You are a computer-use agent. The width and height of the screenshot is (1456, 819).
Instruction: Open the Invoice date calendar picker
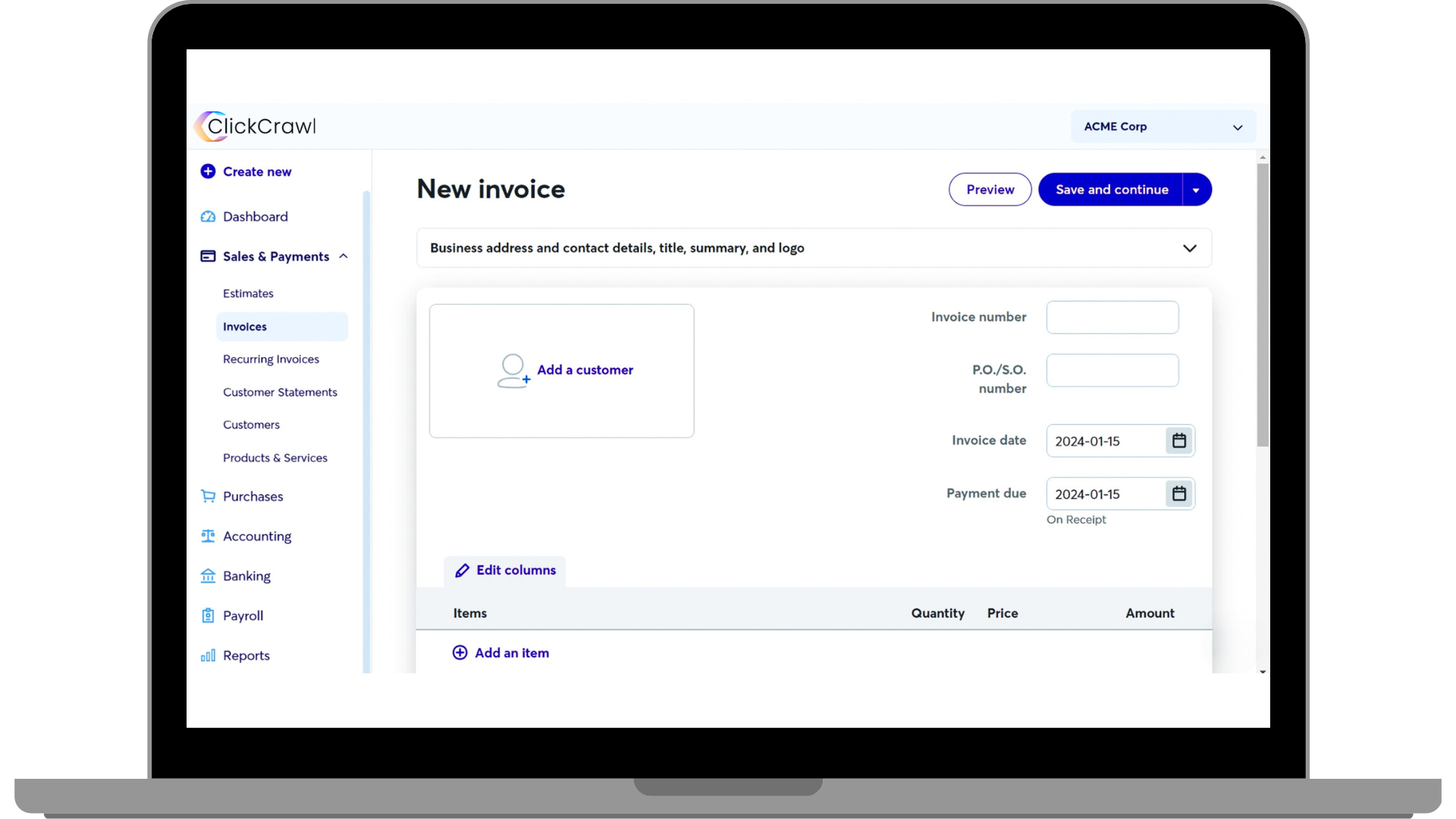point(1179,441)
